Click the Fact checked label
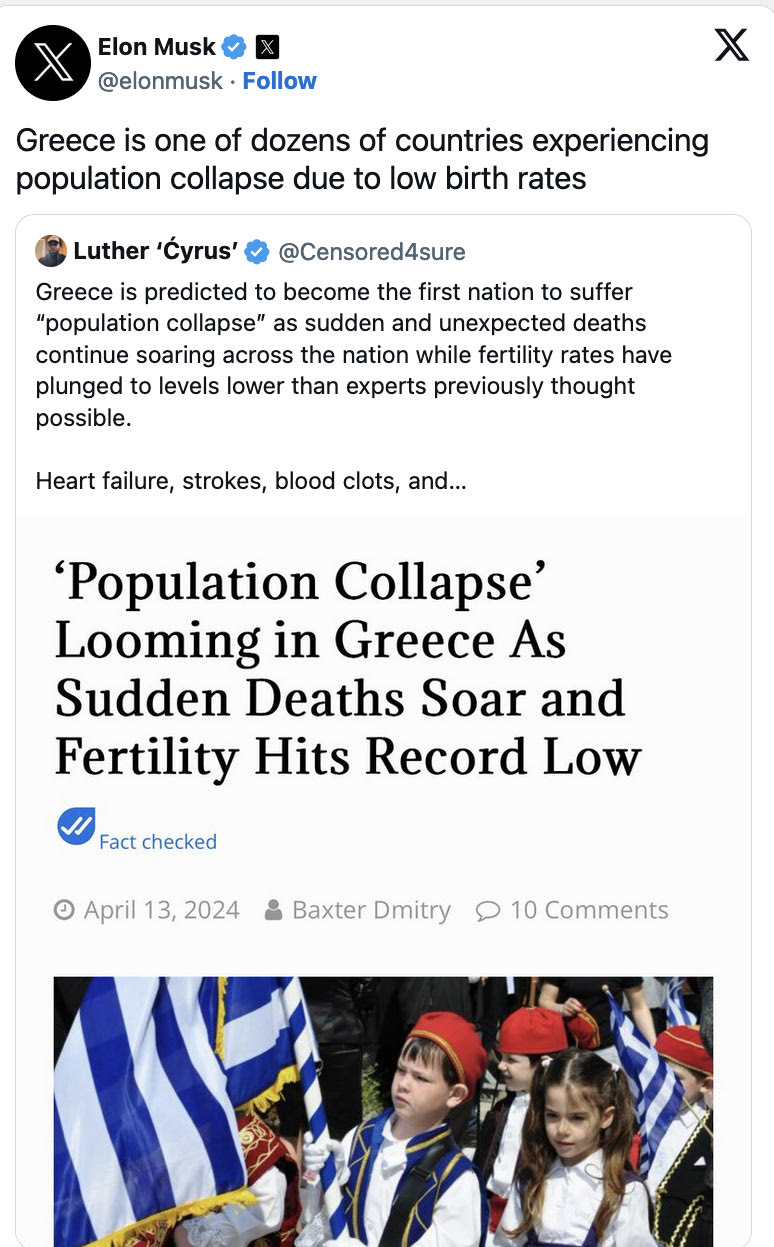The height and width of the screenshot is (1247, 774). tap(158, 842)
